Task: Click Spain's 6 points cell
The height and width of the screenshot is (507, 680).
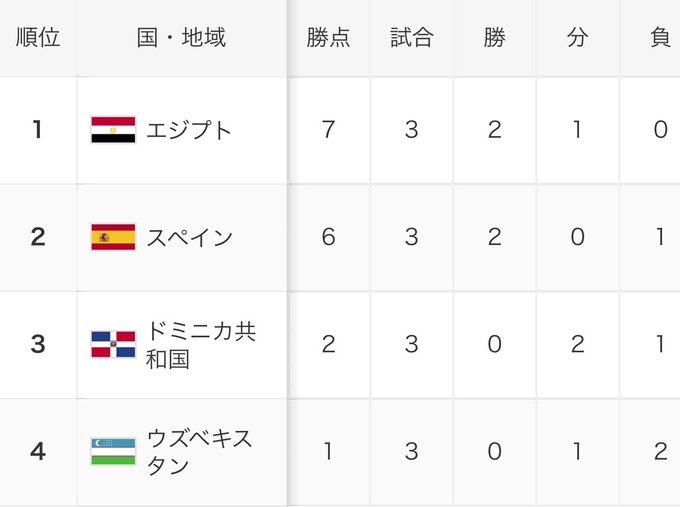Action: [328, 237]
